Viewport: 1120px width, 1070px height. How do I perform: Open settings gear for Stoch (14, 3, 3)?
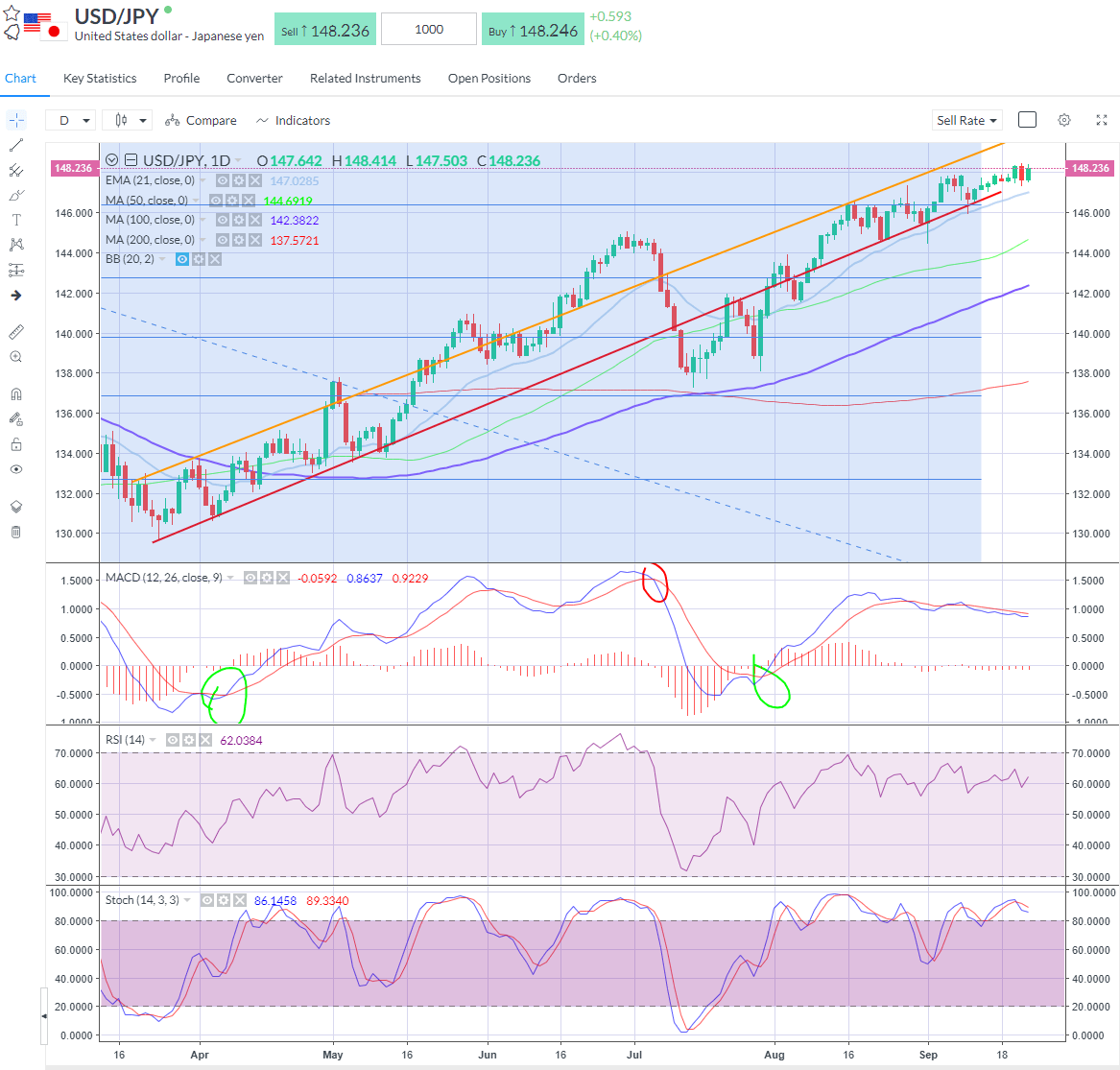[223, 901]
